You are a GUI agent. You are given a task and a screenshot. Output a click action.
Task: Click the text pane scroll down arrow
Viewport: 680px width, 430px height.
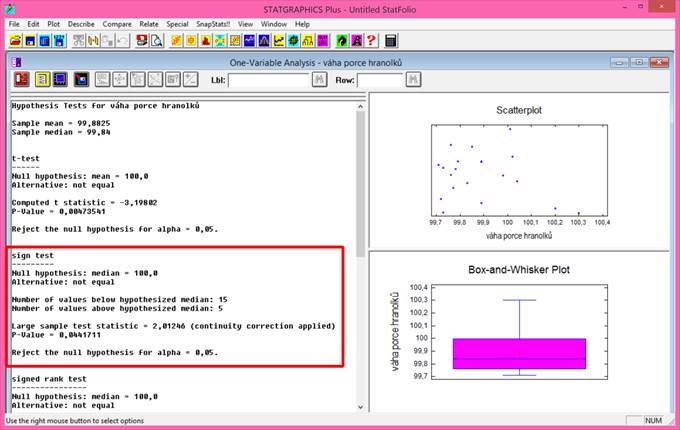361,407
